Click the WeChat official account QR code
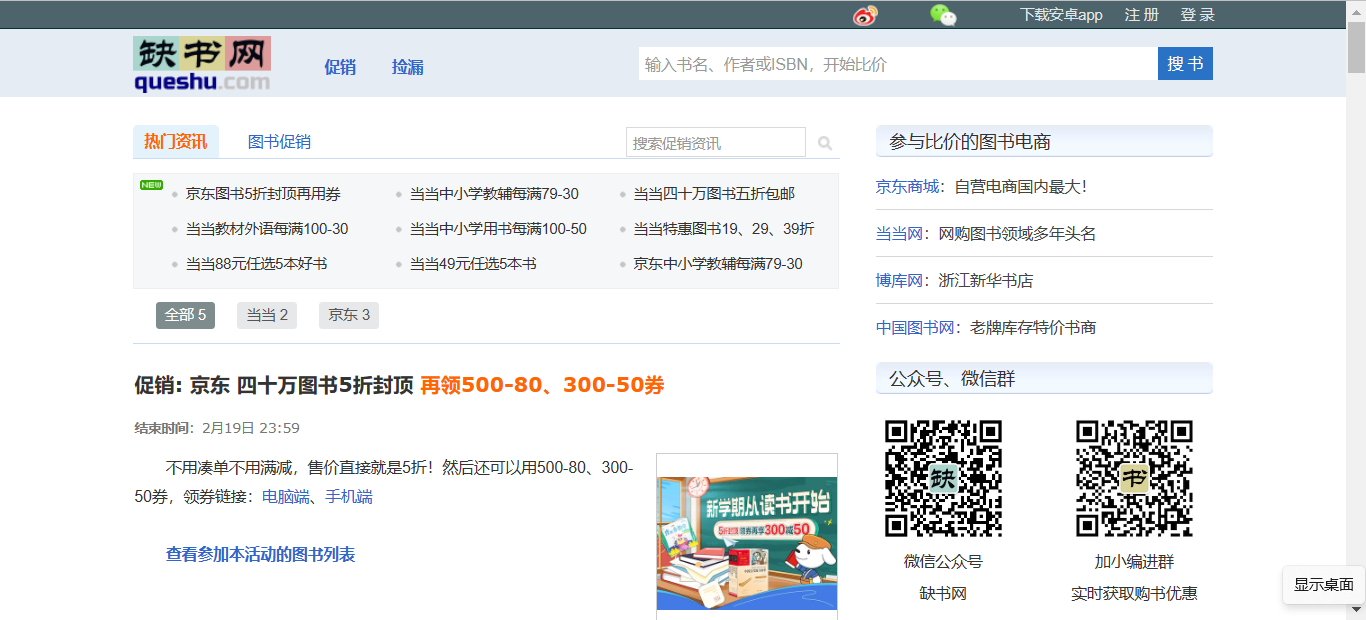The width and height of the screenshot is (1366, 620). pos(943,478)
